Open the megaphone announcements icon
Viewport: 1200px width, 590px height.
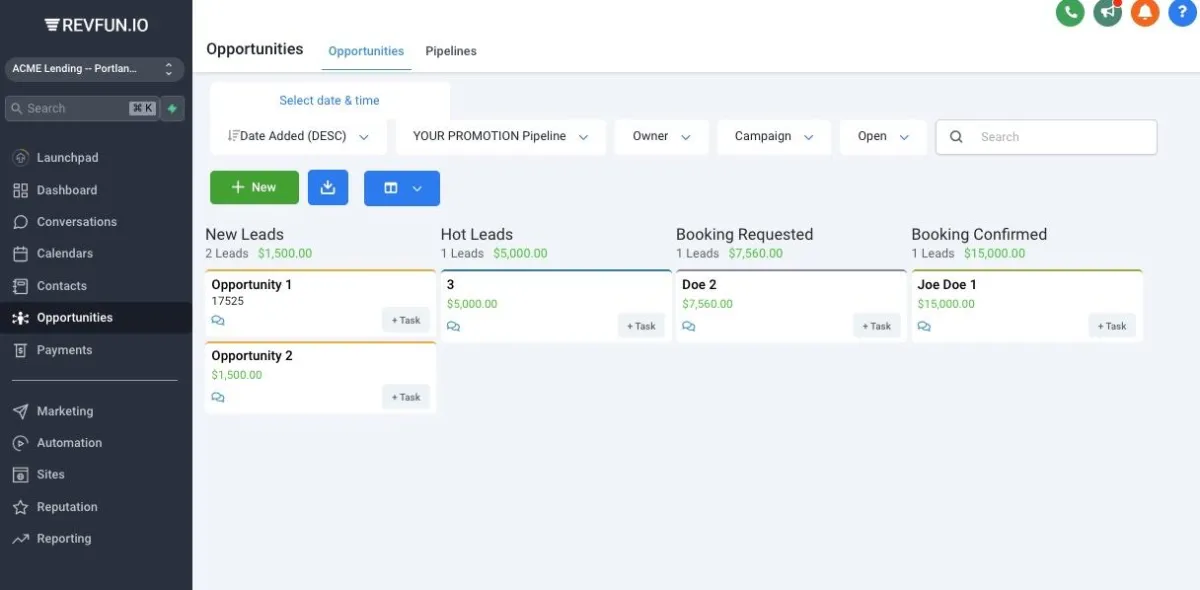1108,13
